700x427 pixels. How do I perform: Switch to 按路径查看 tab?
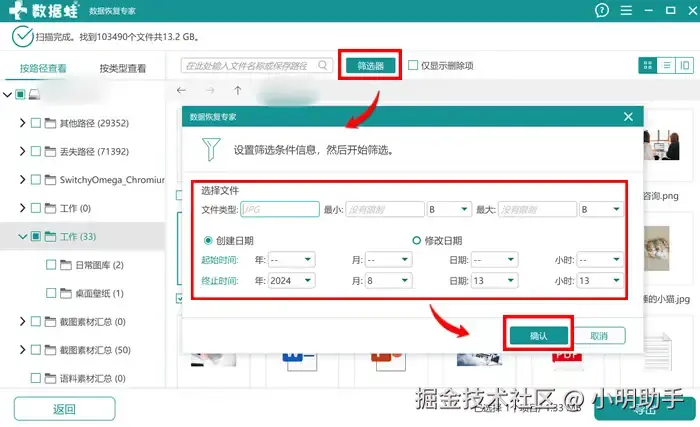(x=43, y=68)
